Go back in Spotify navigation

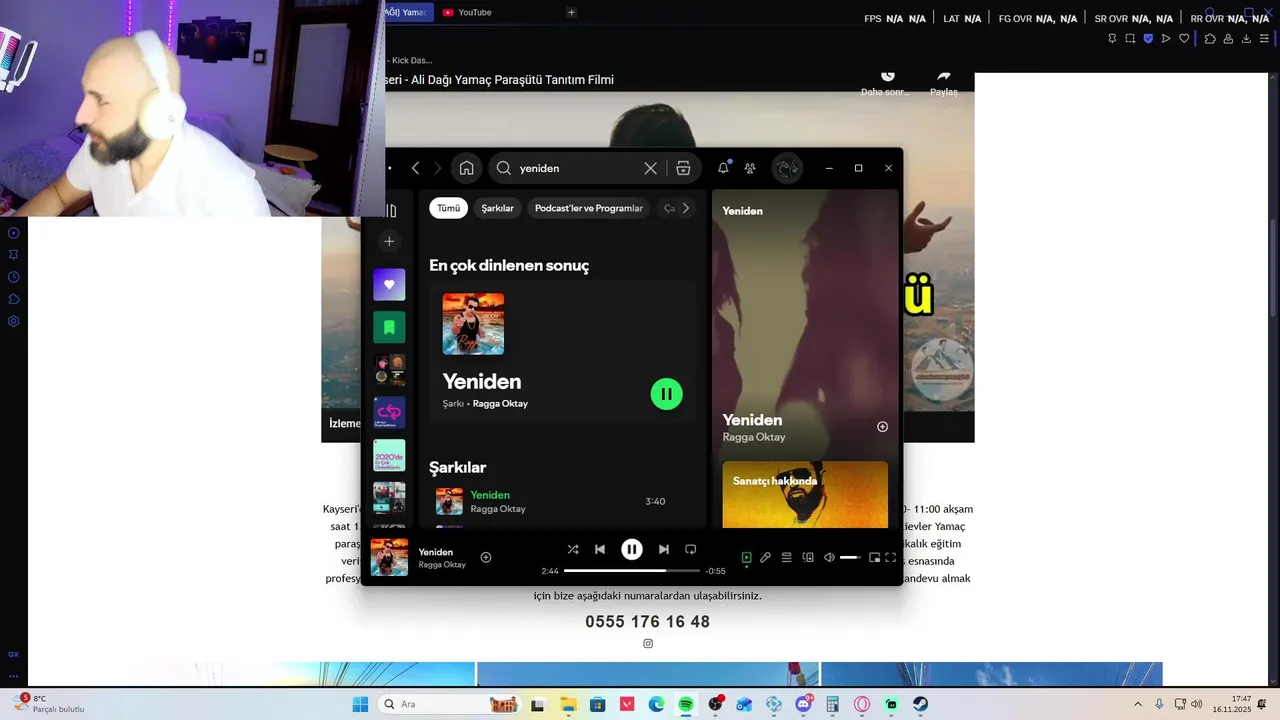415,168
